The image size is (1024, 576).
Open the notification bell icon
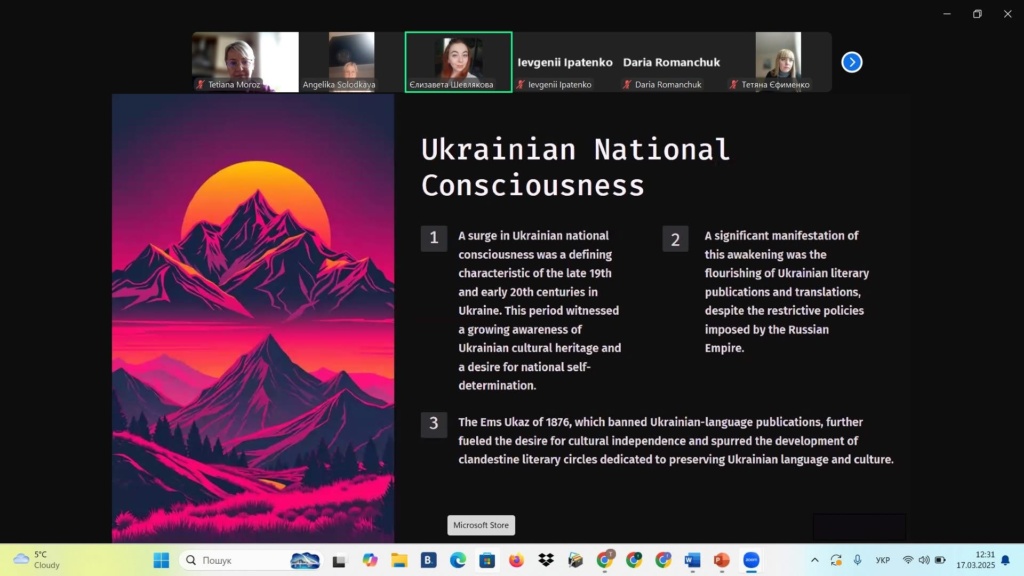pos(1006,560)
